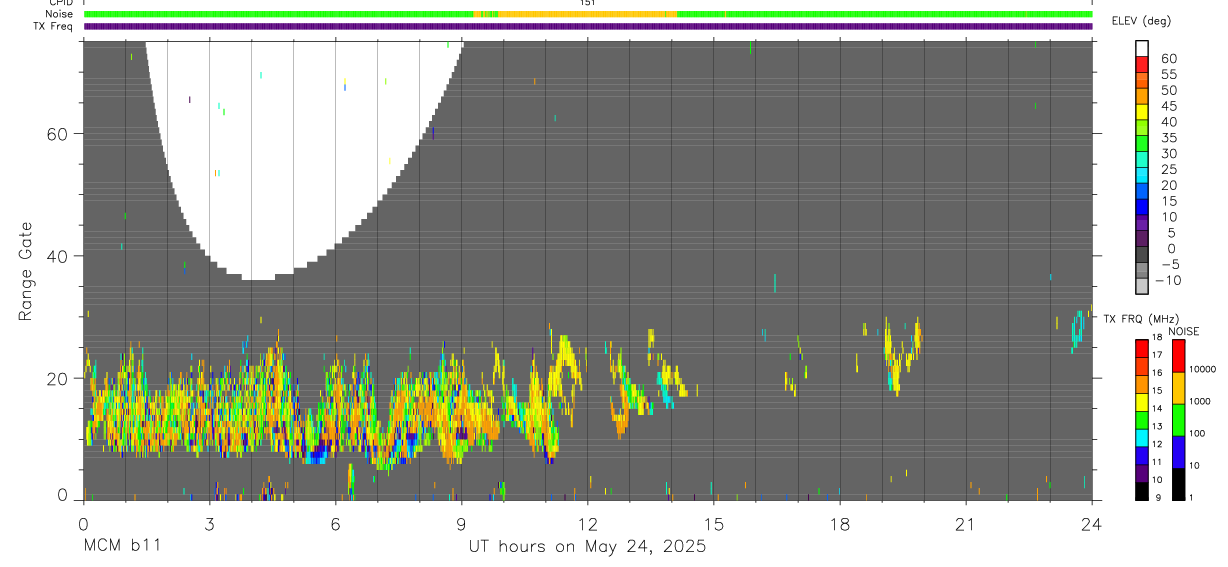The image size is (1228, 567).
Task: Click the white top box of ELEV colorbar
Action: (x=1142, y=48)
